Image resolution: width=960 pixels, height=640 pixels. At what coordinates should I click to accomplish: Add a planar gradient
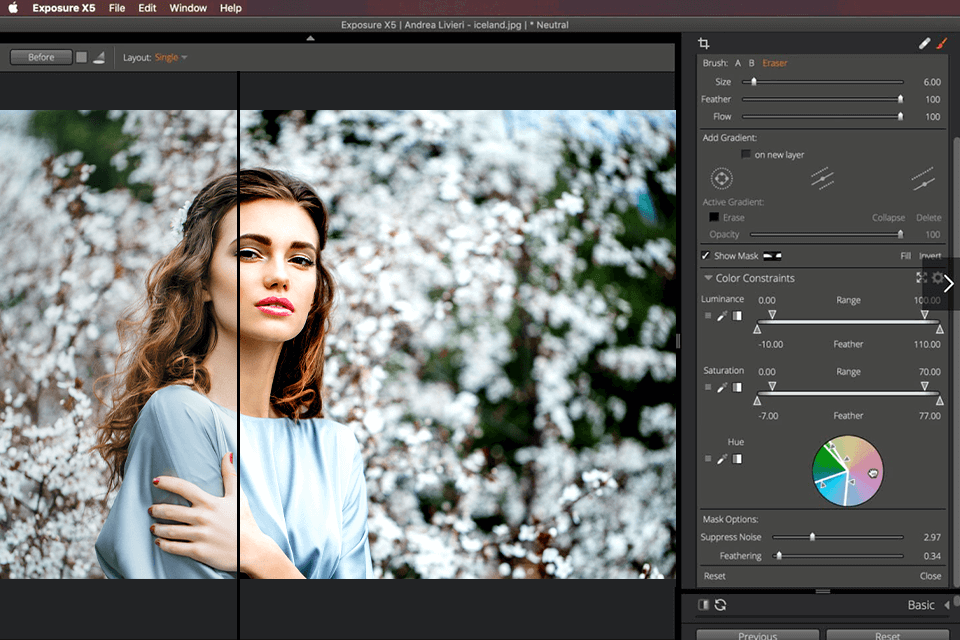[822, 177]
